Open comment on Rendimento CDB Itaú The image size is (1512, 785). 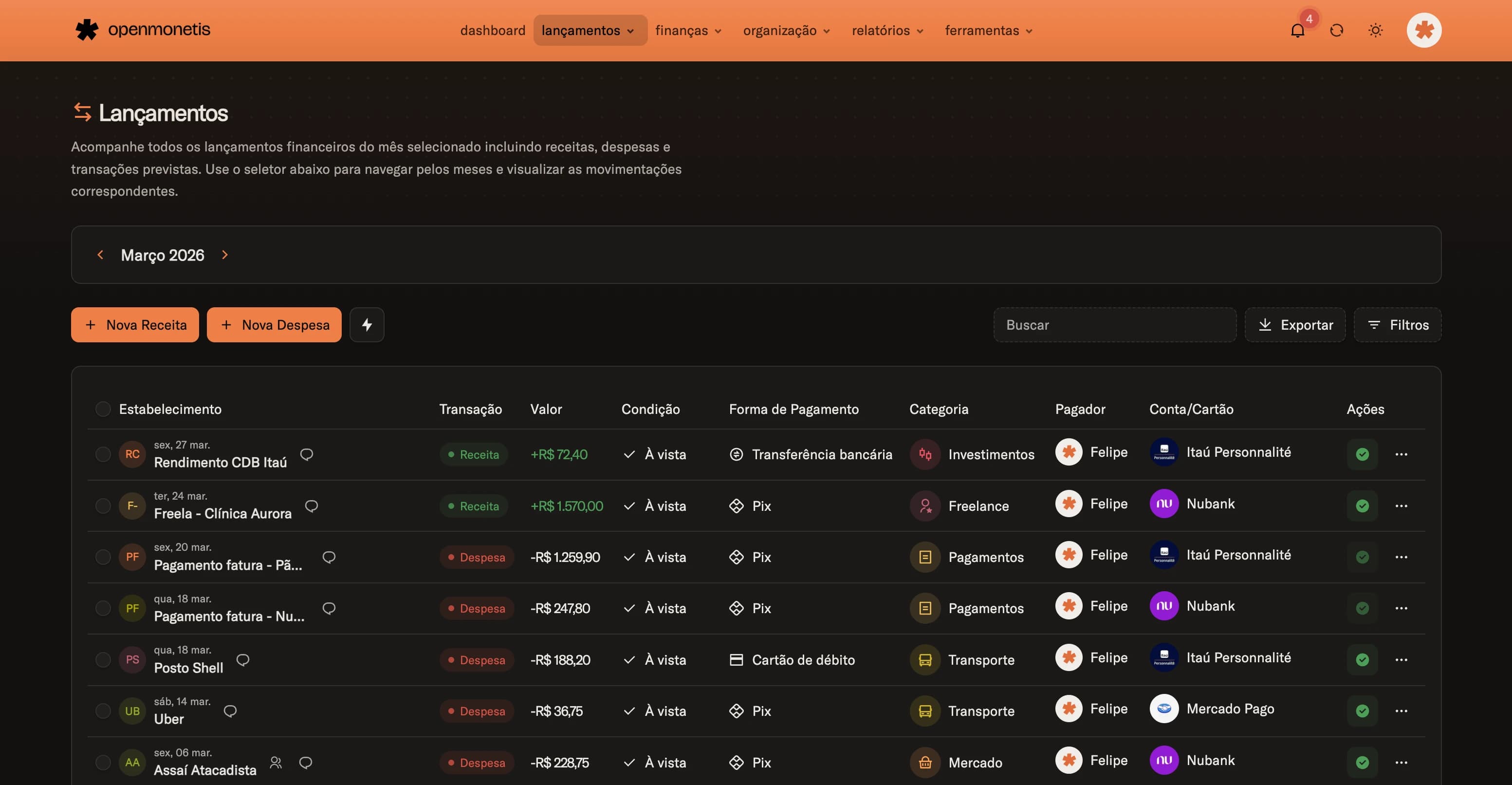(306, 454)
